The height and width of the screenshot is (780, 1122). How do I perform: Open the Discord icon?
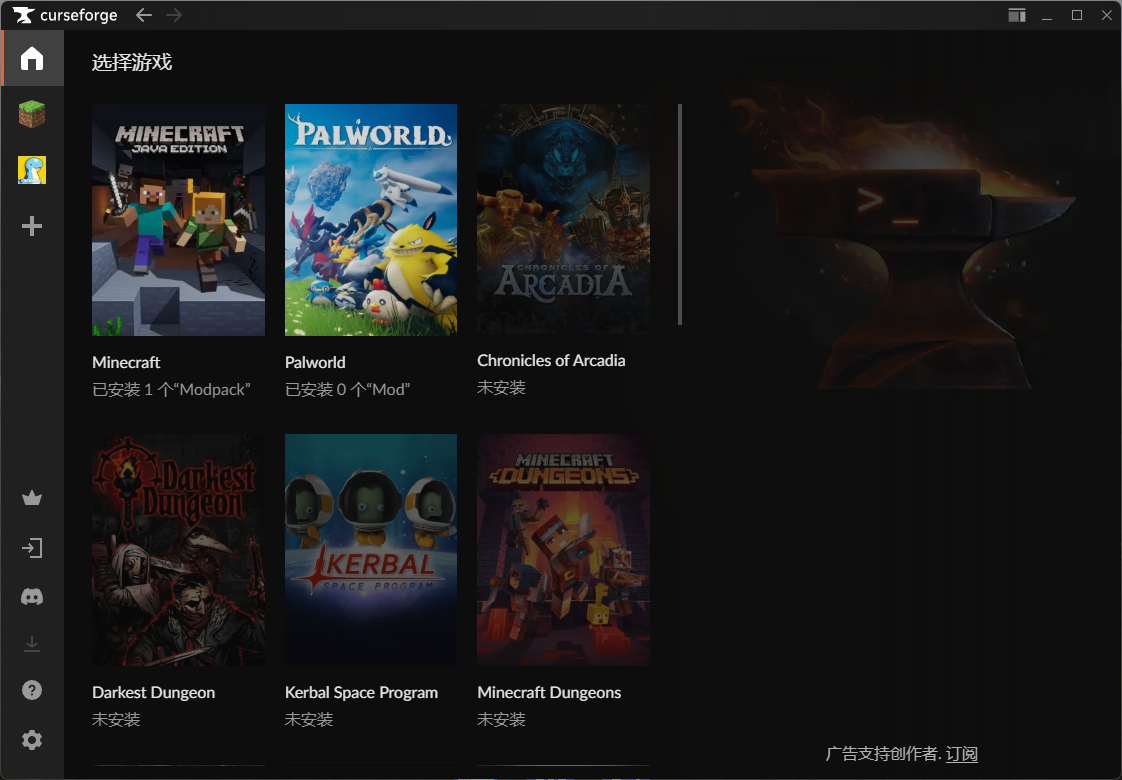coord(32,597)
